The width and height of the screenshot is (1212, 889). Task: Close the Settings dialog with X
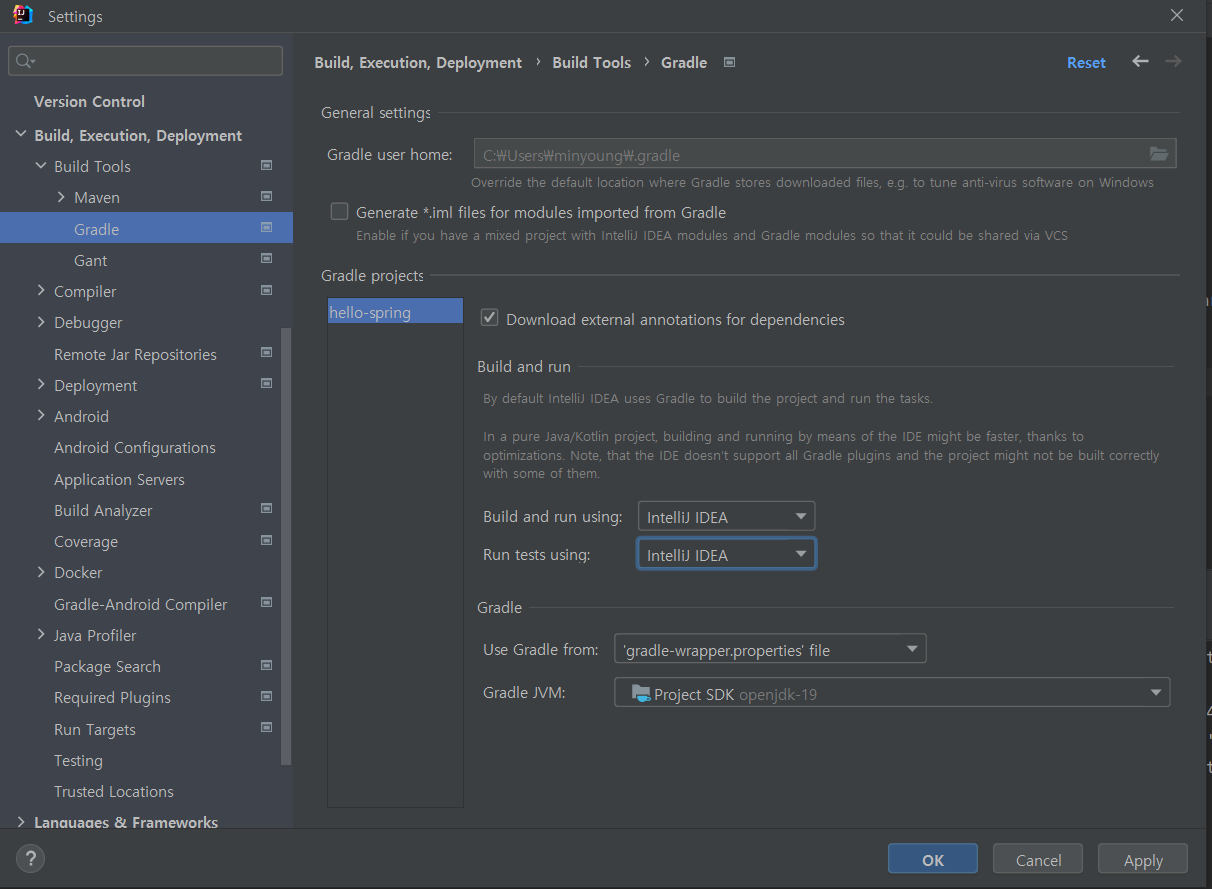tap(1177, 15)
